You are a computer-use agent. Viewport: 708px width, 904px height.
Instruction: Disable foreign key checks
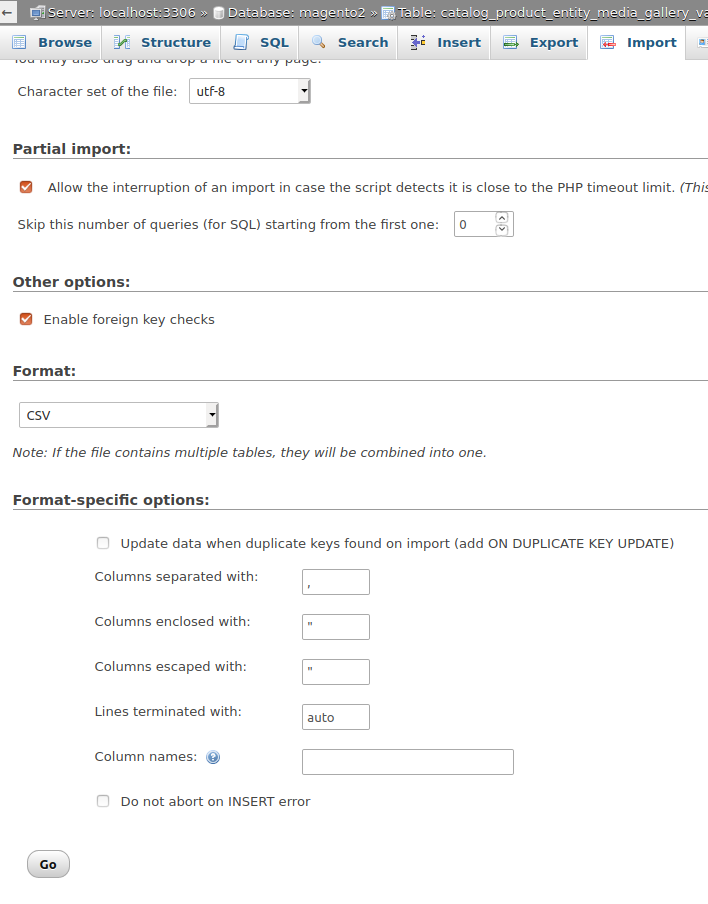25,319
